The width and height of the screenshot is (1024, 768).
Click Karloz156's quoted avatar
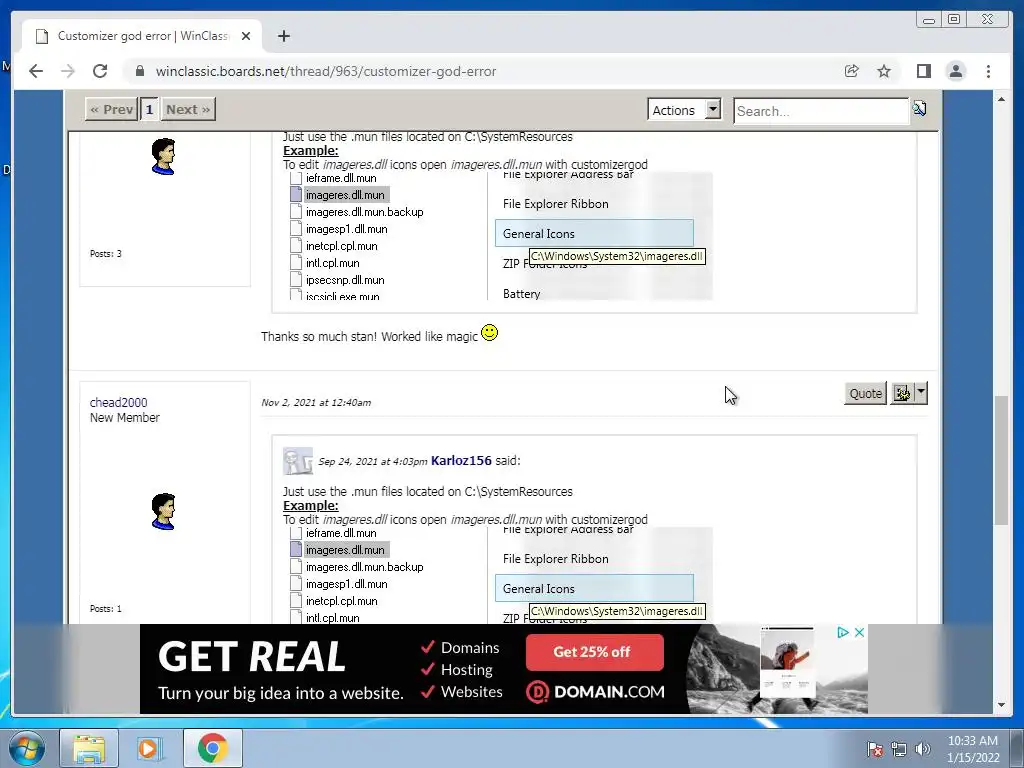pyautogui.click(x=298, y=461)
